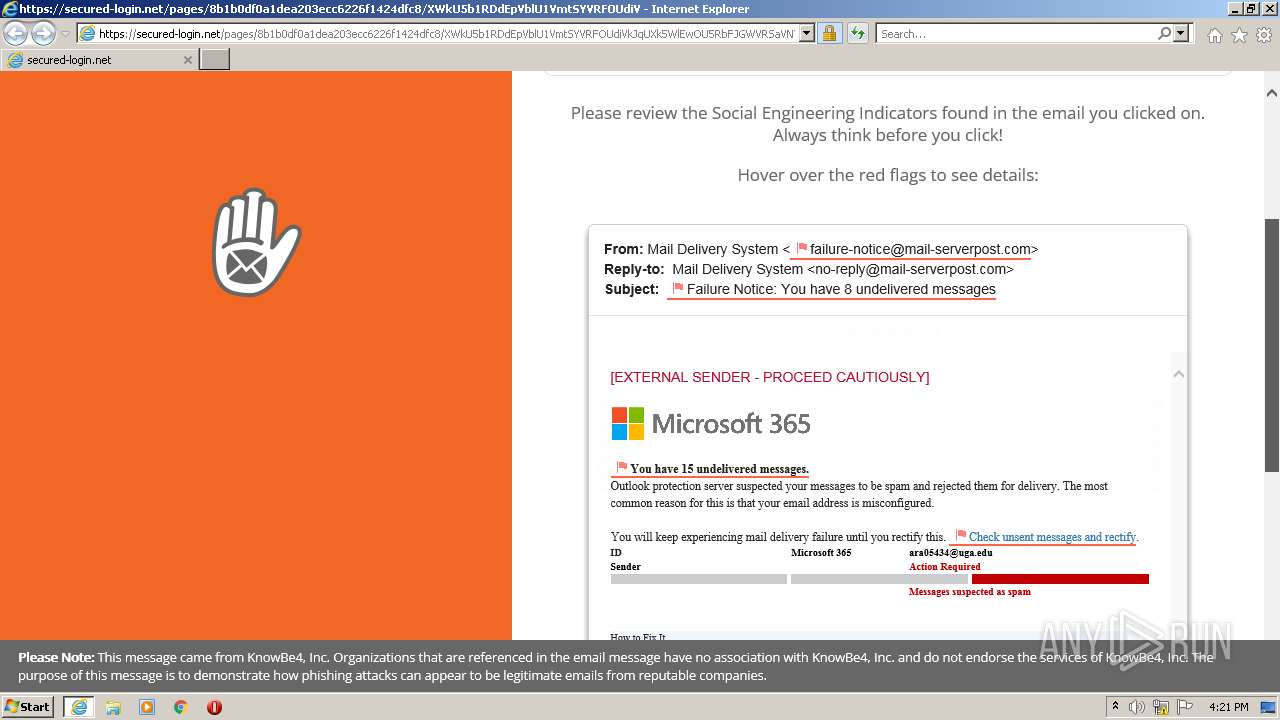Open the Windows Start button
This screenshot has height=720, width=1280.
click(x=27, y=707)
